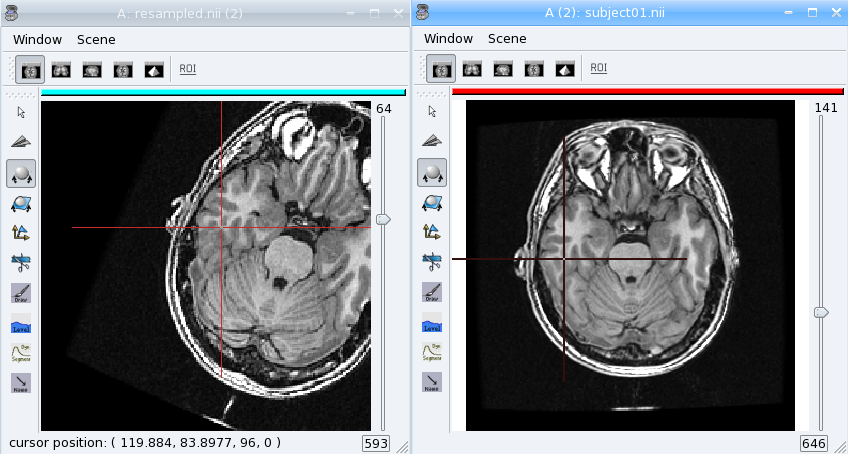Toggle axial view in resampled.nii toolbar
848x454 pixels.
tap(30, 69)
